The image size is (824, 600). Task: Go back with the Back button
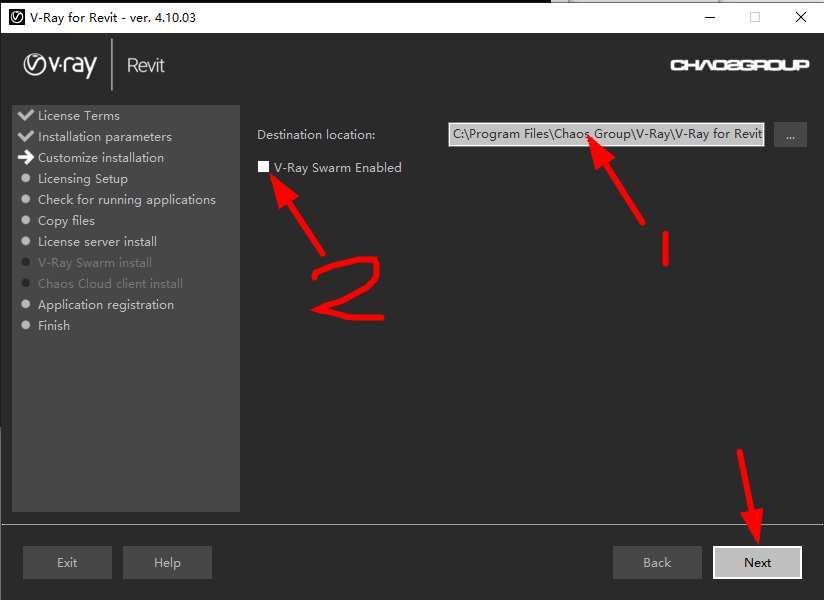pos(657,563)
